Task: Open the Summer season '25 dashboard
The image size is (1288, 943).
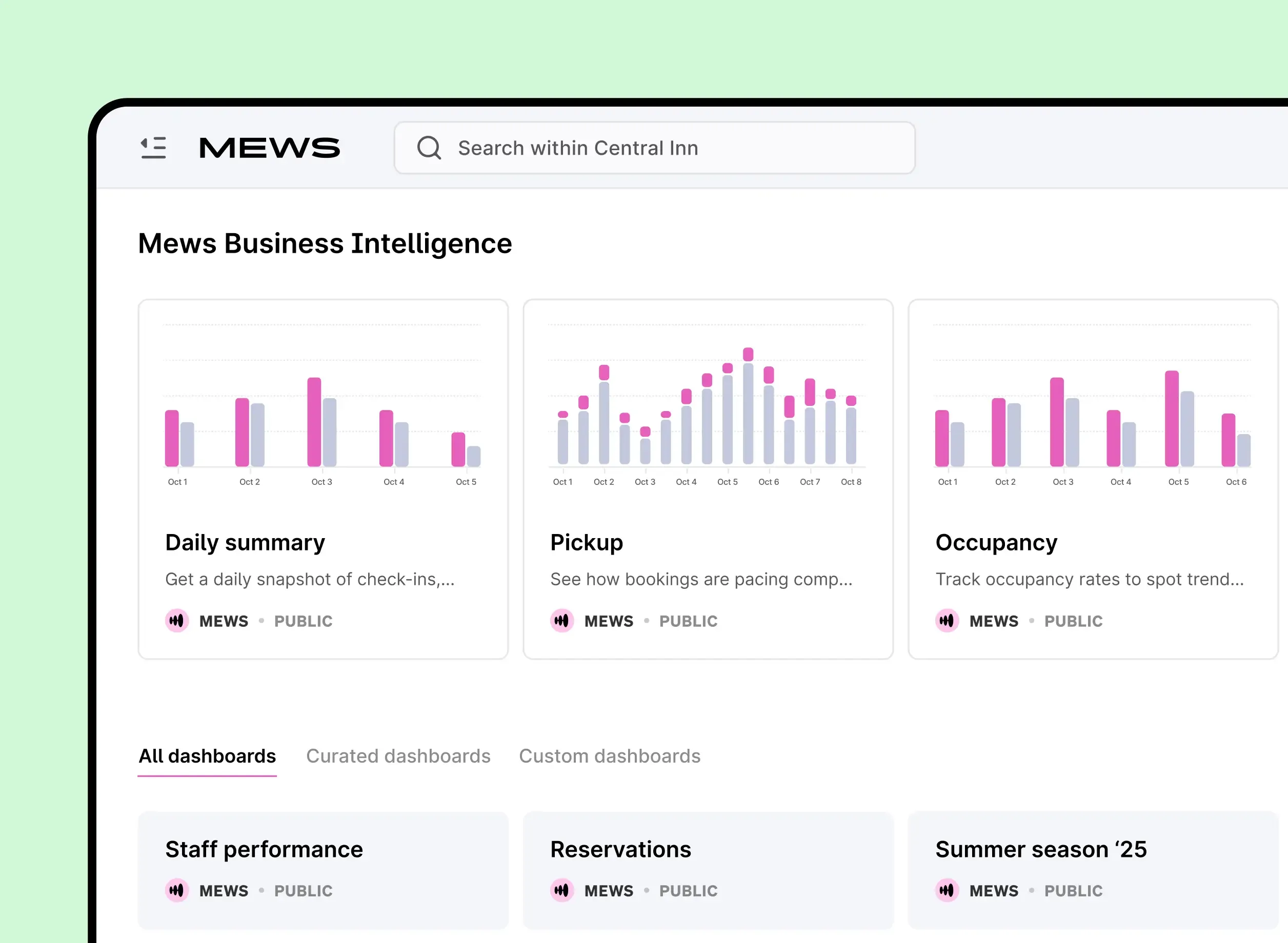Action: pyautogui.click(x=1041, y=849)
